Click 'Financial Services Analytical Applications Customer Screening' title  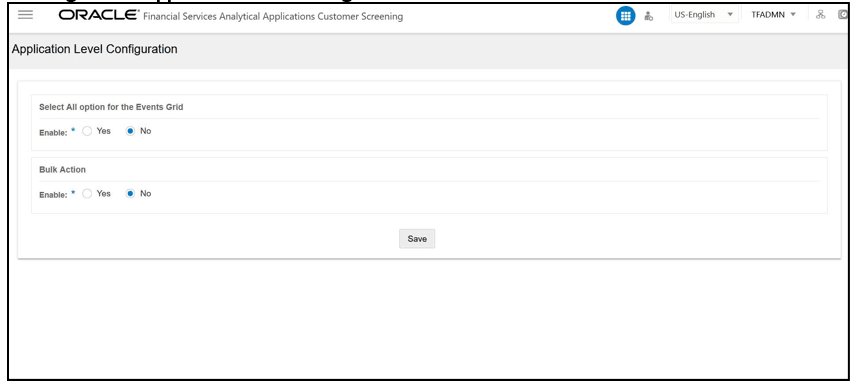(273, 16)
